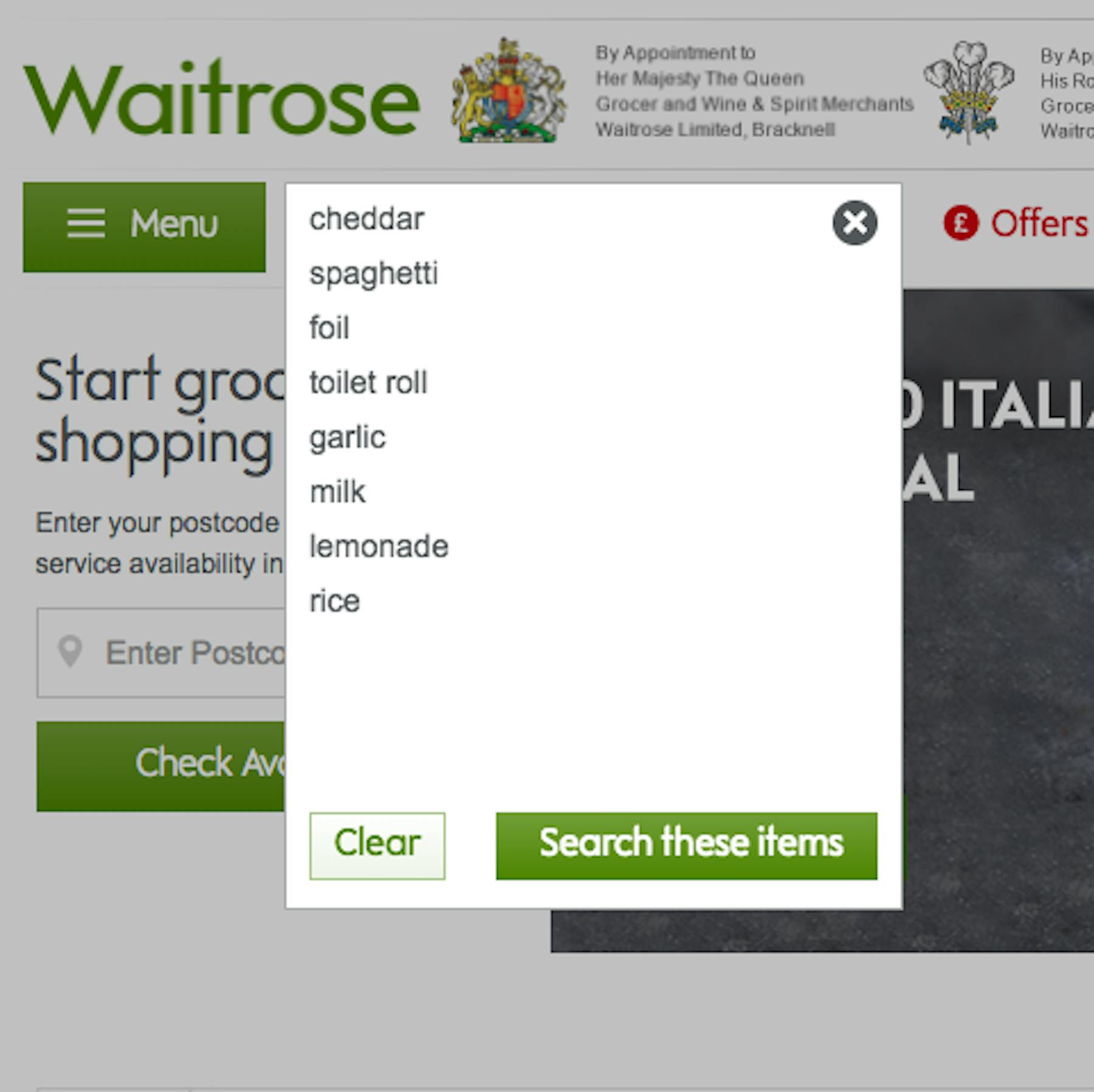The width and height of the screenshot is (1094, 1092).
Task: Select the 'lemonade' list entry
Action: coord(379,546)
